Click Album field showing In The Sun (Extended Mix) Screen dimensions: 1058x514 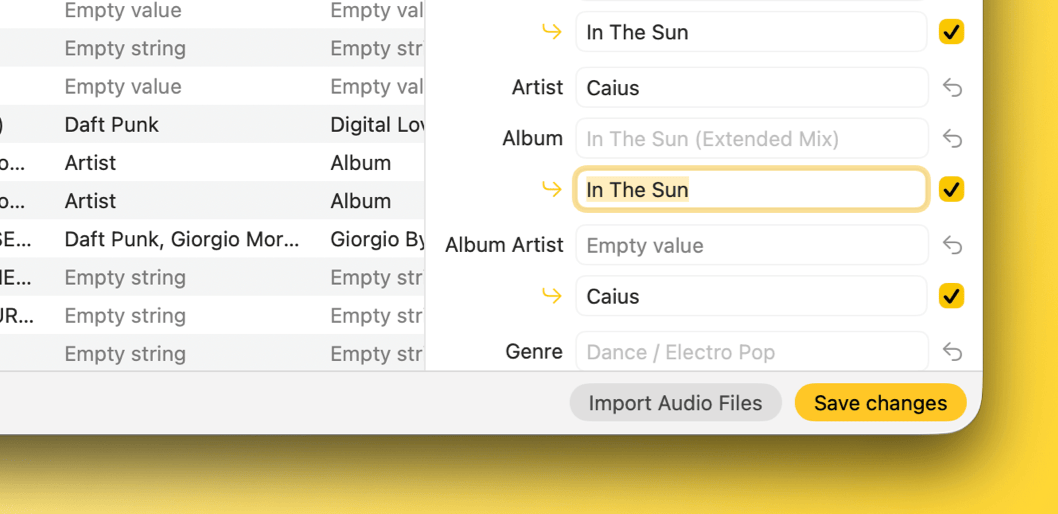click(x=751, y=139)
